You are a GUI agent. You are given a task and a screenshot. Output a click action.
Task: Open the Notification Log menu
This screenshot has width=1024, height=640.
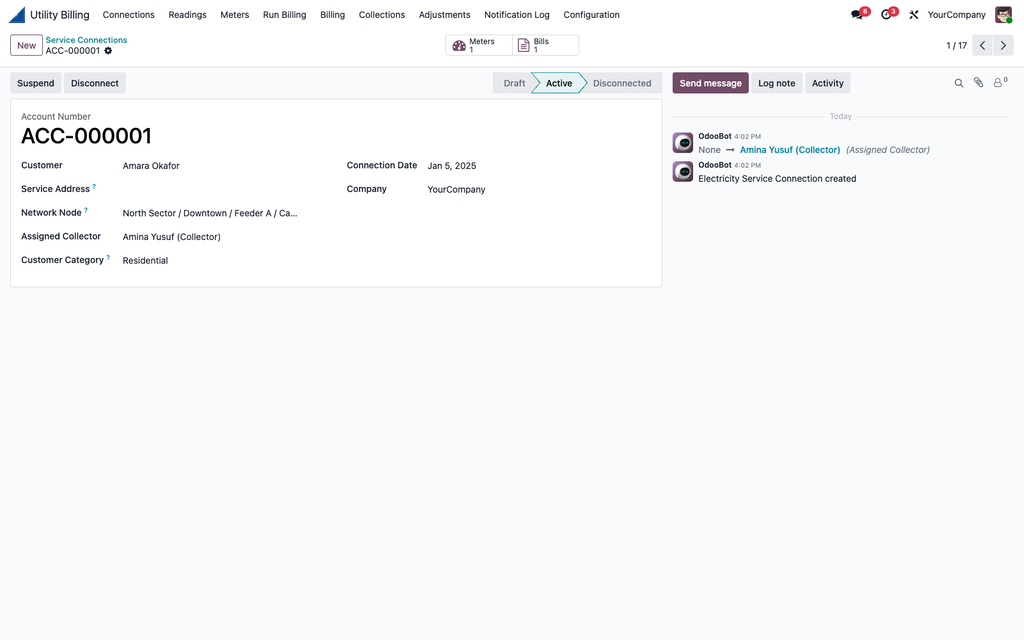pos(517,14)
